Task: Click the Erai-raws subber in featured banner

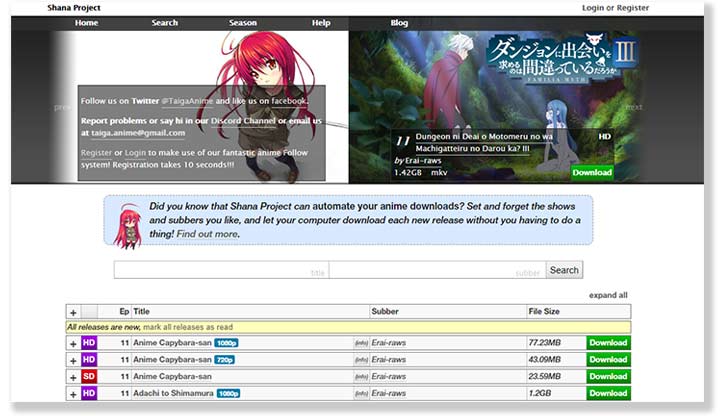Action: tap(423, 161)
